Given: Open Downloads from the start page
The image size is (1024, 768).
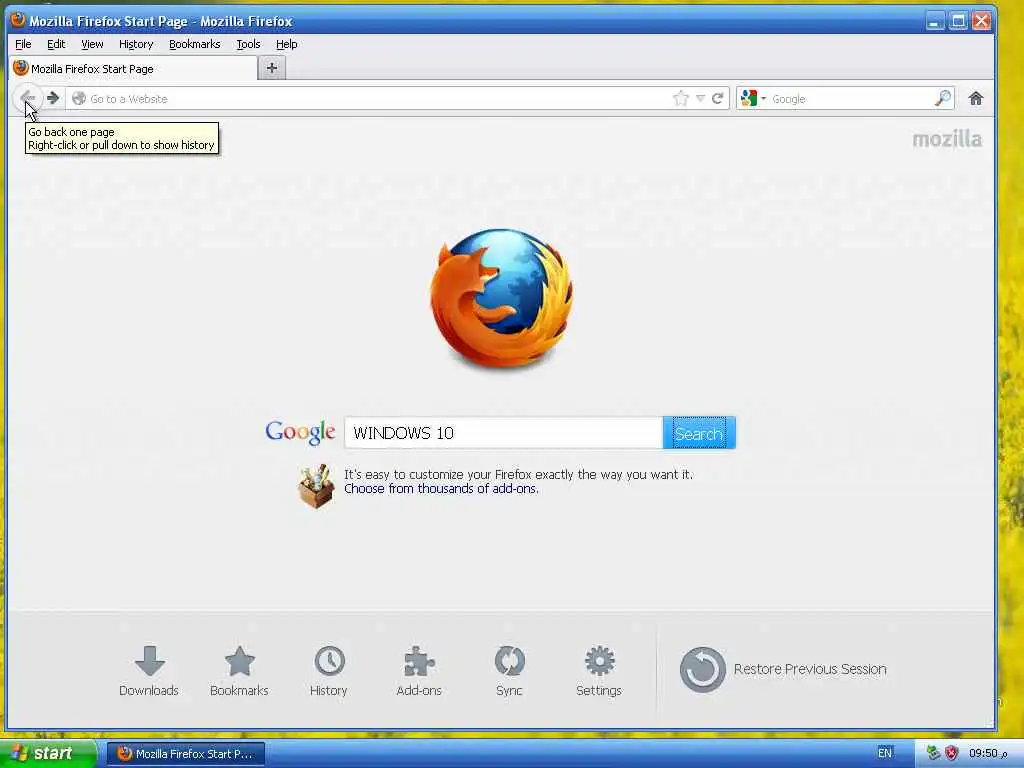Looking at the screenshot, I should point(149,671).
